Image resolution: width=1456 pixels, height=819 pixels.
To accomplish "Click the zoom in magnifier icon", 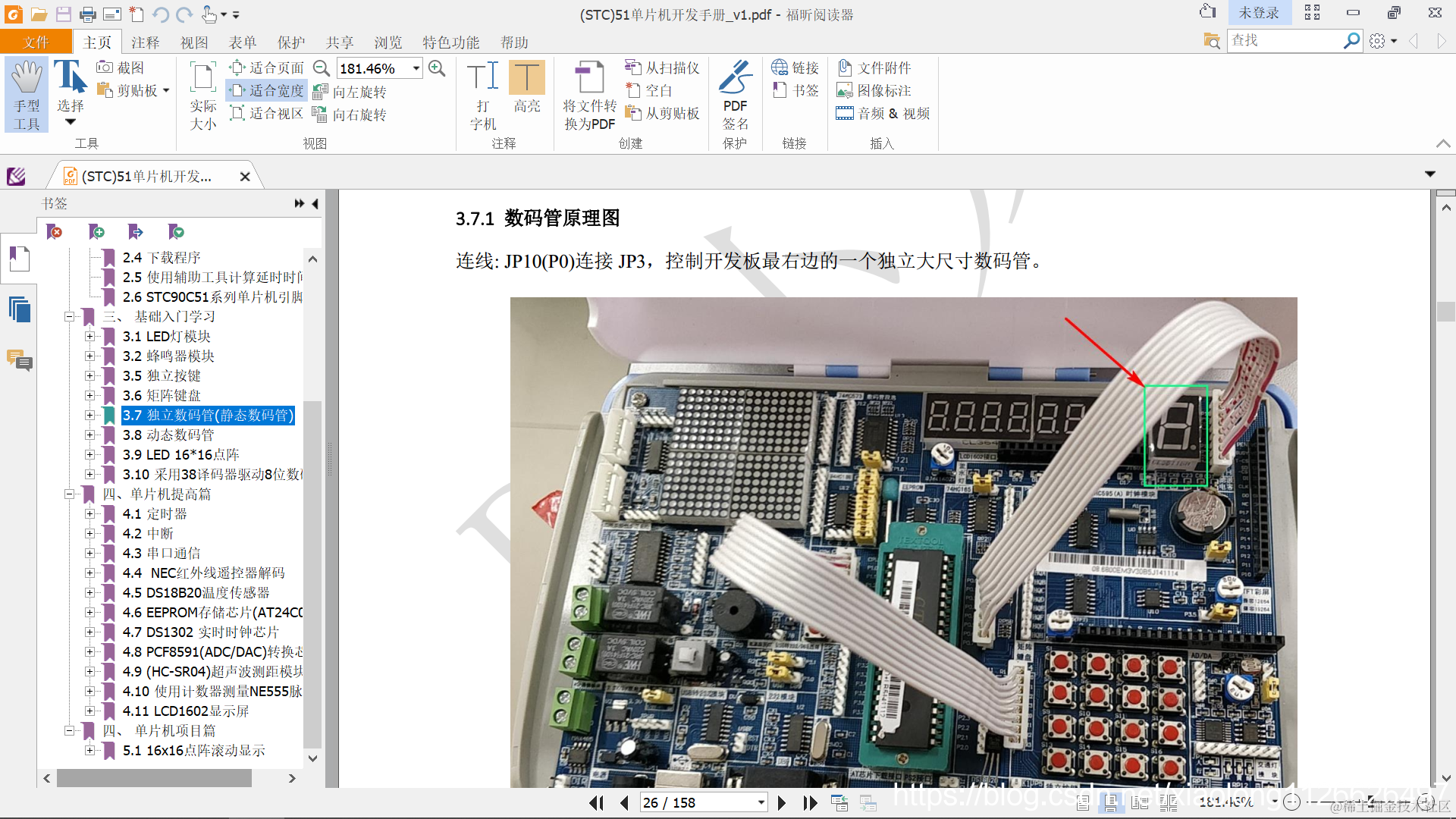I will pyautogui.click(x=437, y=68).
